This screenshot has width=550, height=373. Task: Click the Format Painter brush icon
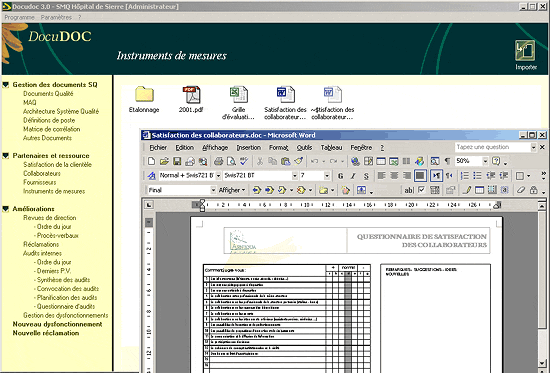pyautogui.click(x=299, y=161)
